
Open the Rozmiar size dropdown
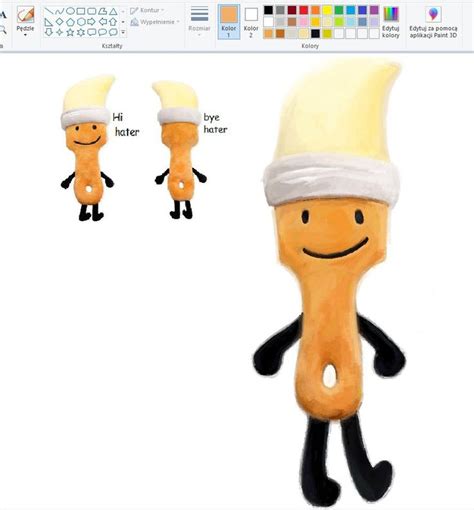pos(199,21)
